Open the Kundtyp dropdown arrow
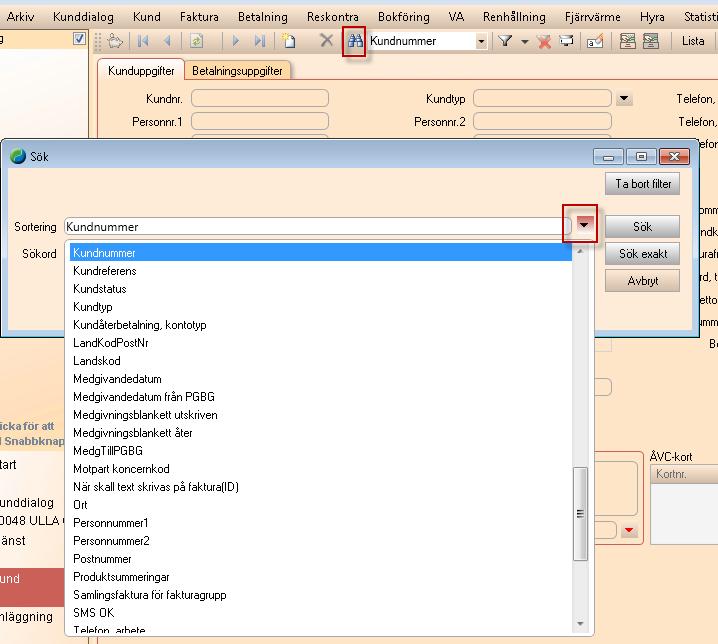Viewport: 718px width, 644px height. (624, 98)
